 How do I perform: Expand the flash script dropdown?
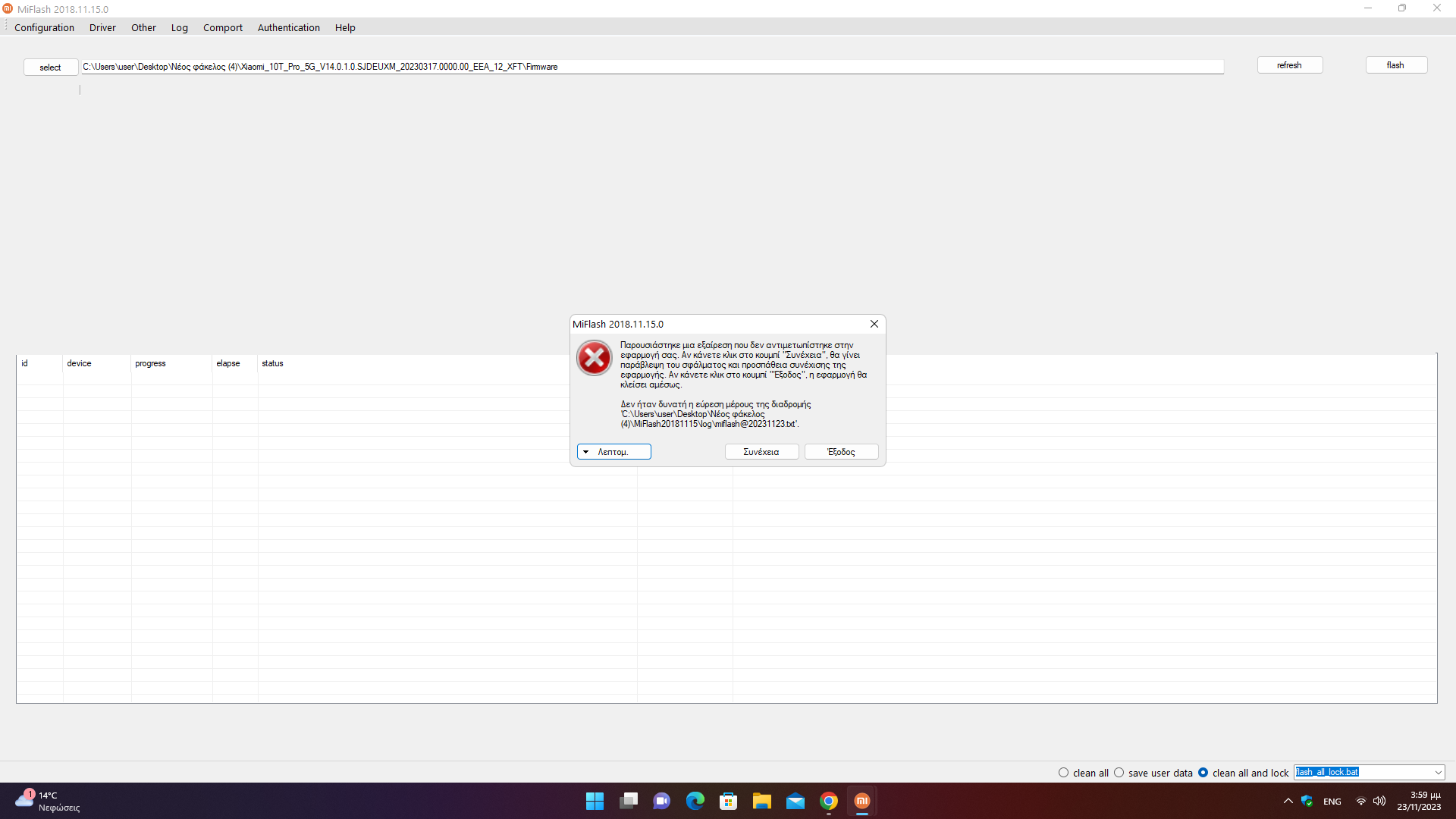click(x=1438, y=773)
